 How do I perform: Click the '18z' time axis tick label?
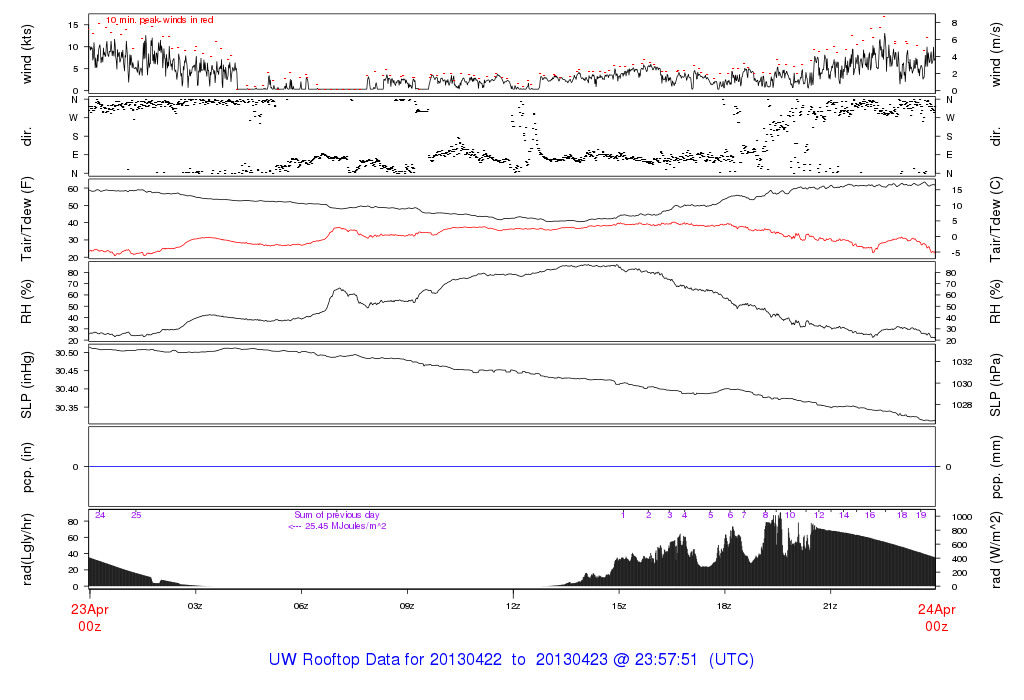(x=724, y=606)
